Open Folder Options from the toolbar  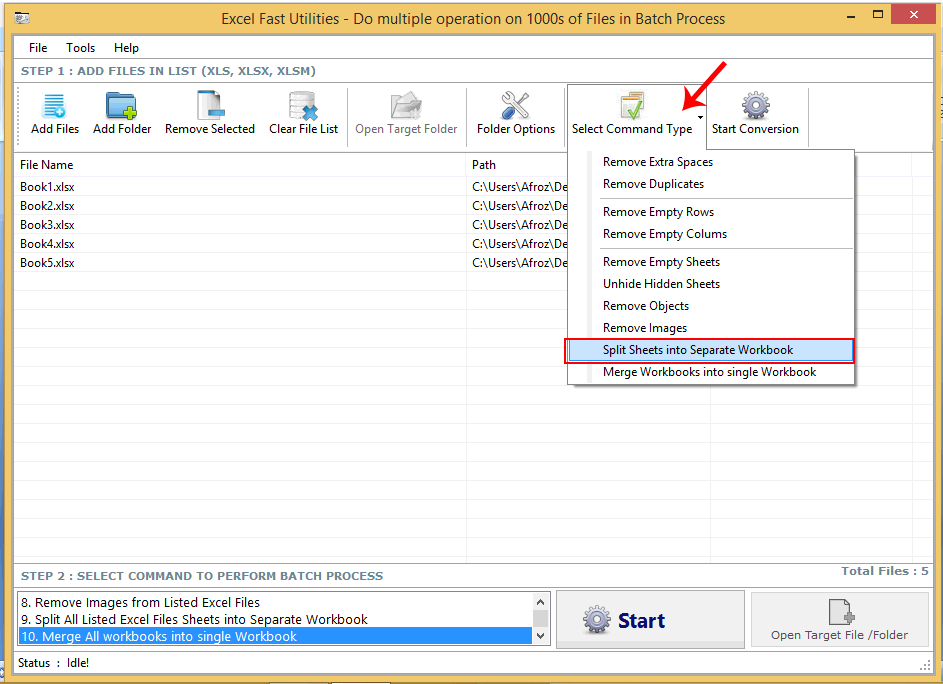[x=515, y=104]
